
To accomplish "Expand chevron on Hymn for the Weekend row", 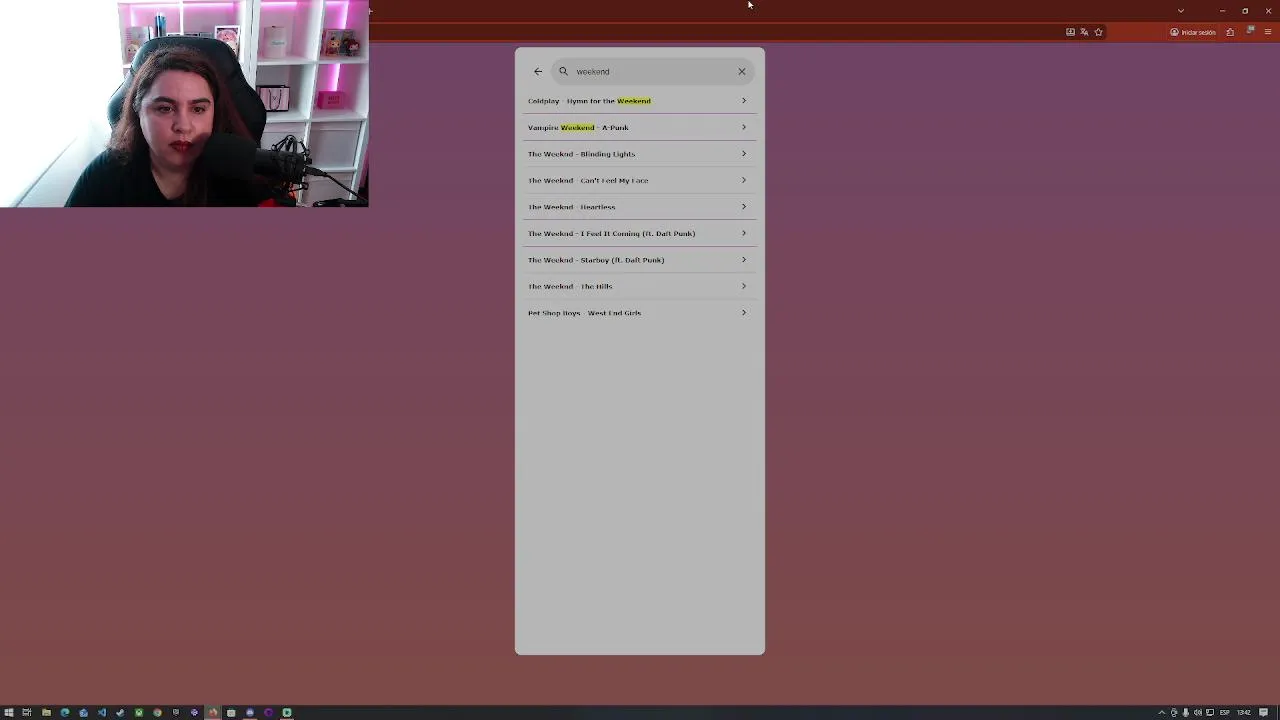I will pyautogui.click(x=744, y=101).
